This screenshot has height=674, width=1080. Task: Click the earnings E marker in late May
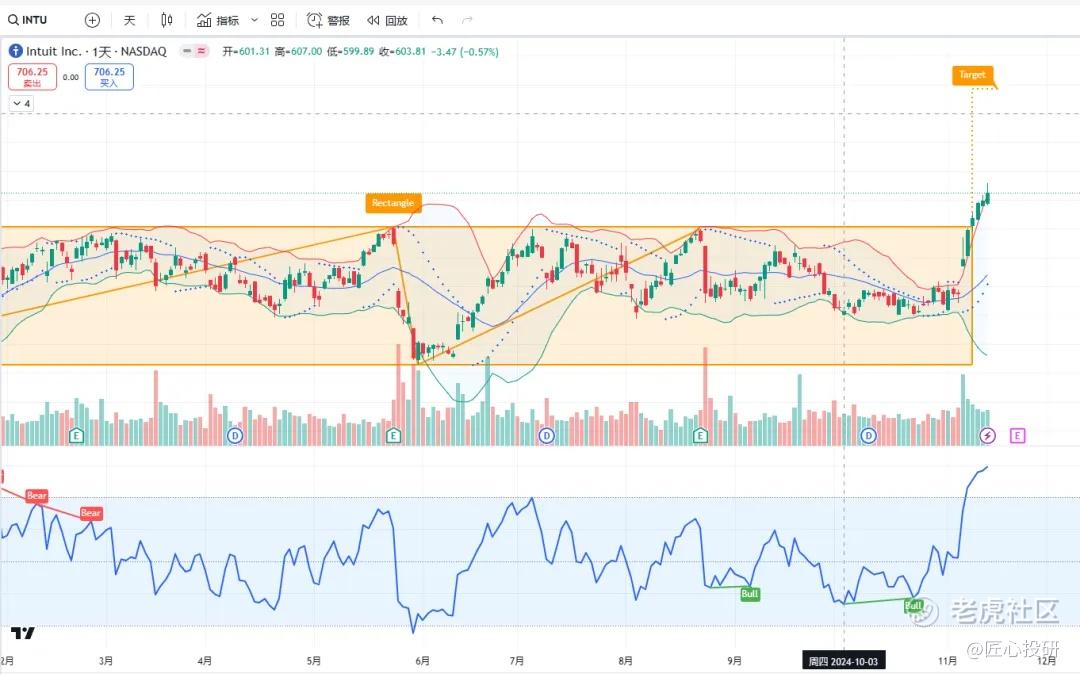(393, 435)
